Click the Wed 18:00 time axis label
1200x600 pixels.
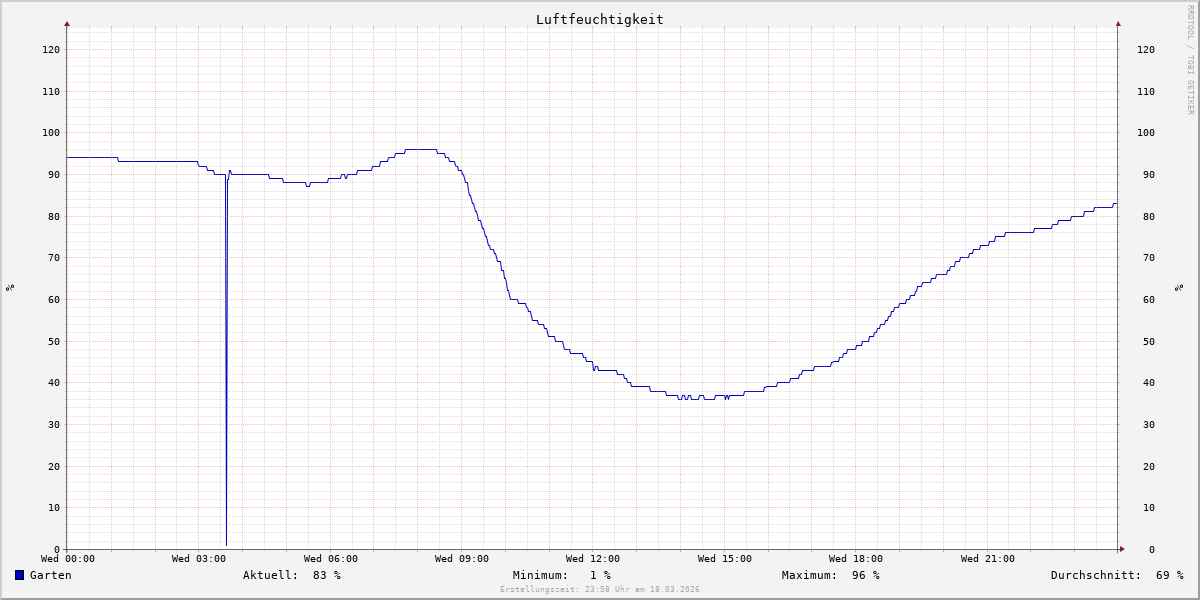pos(856,559)
